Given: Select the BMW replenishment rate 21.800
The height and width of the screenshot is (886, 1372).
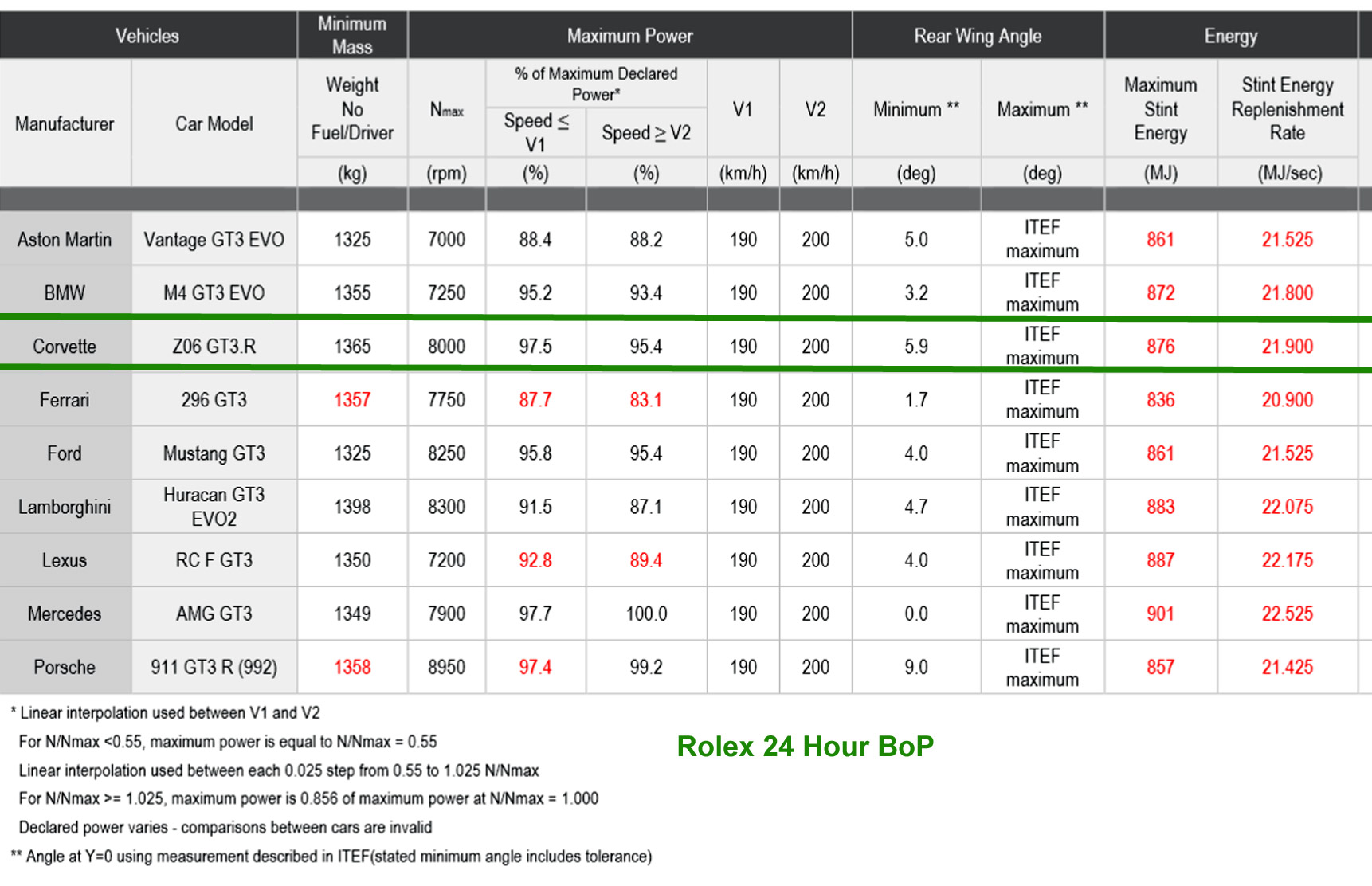Looking at the screenshot, I should click(x=1287, y=293).
